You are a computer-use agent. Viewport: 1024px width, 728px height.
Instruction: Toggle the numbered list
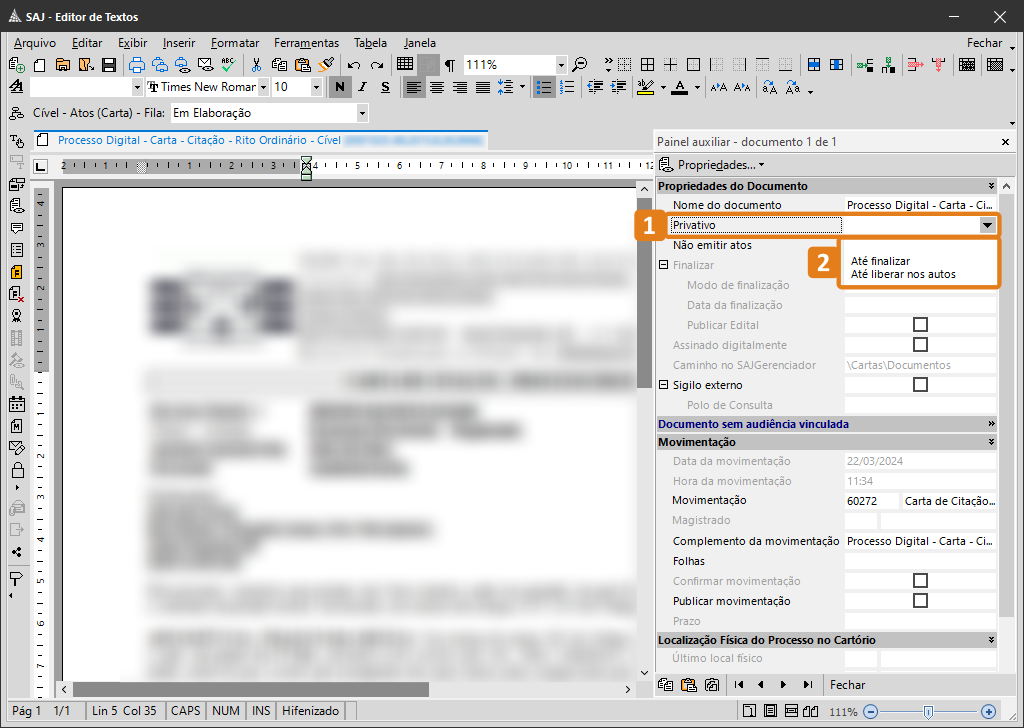coord(568,87)
